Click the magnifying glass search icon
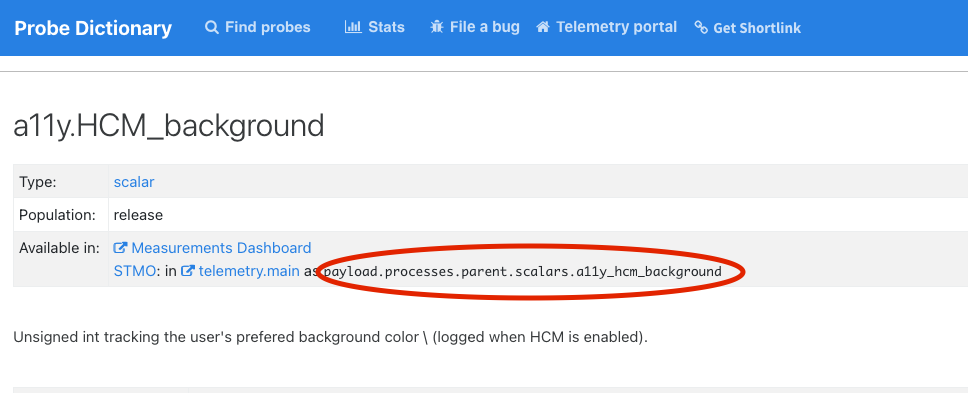The image size is (968, 393). tap(212, 27)
